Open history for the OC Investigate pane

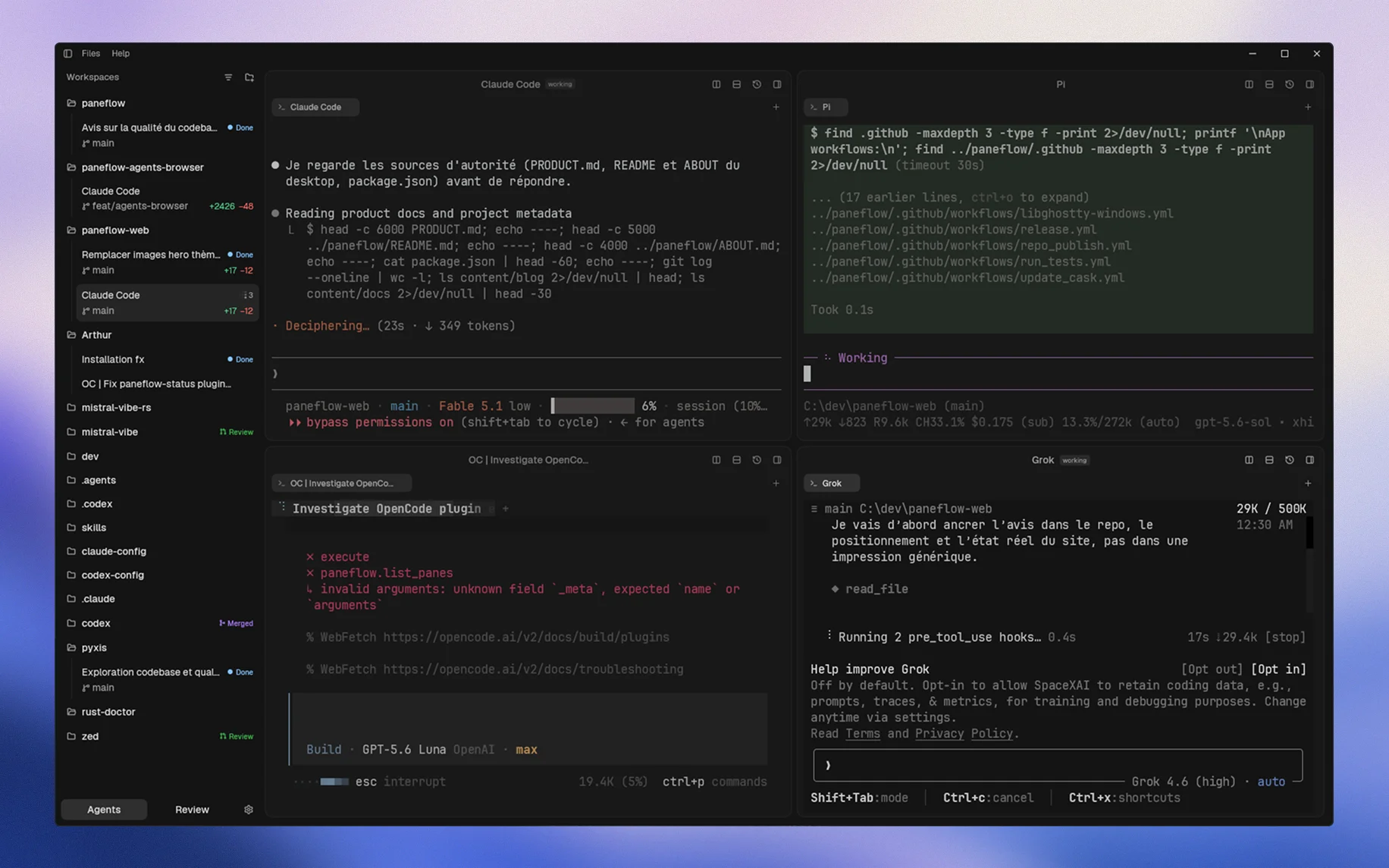click(757, 460)
